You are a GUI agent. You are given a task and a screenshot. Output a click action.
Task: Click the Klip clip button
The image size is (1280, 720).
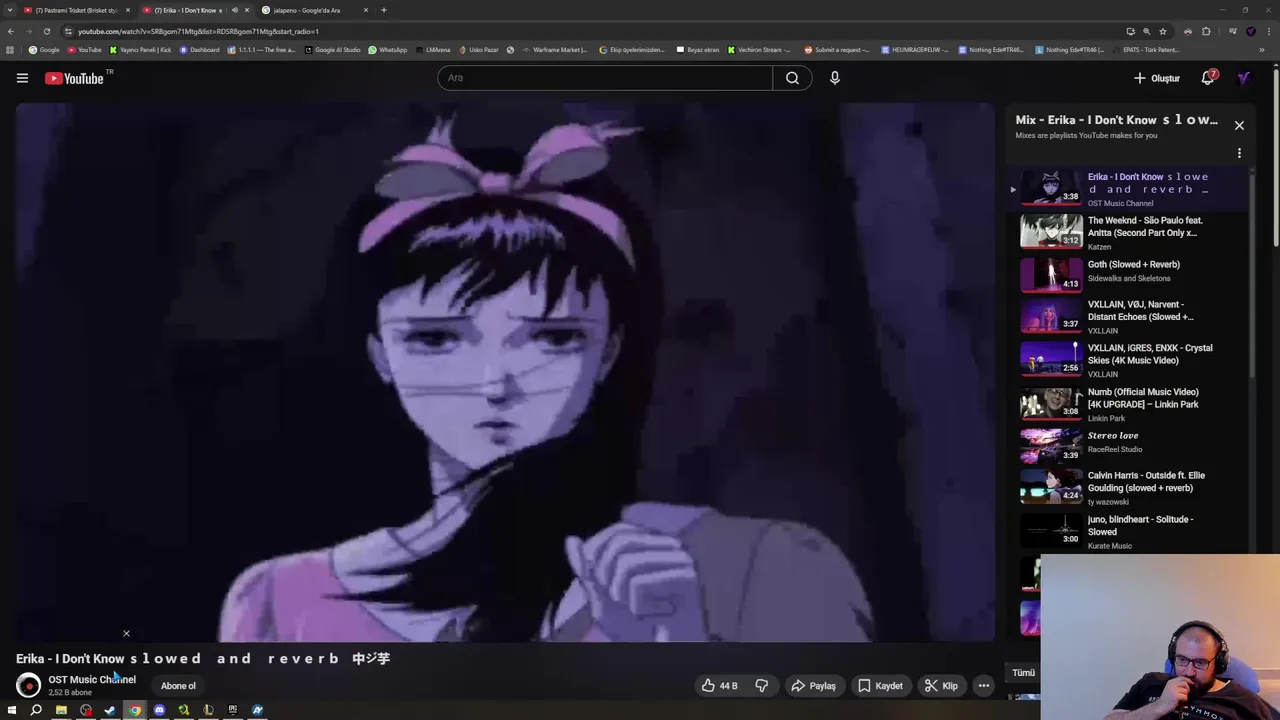(x=941, y=686)
